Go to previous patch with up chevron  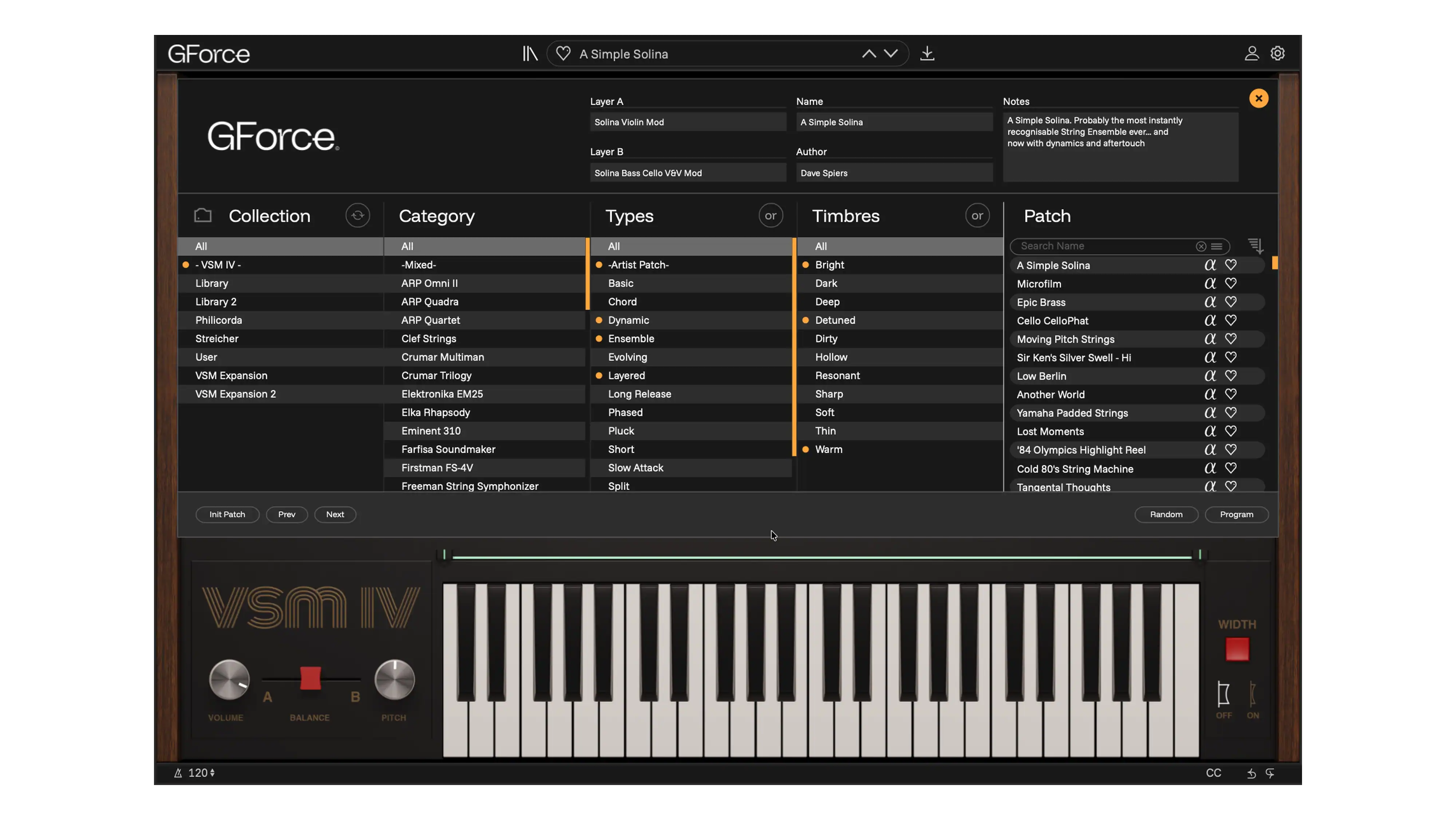[869, 54]
